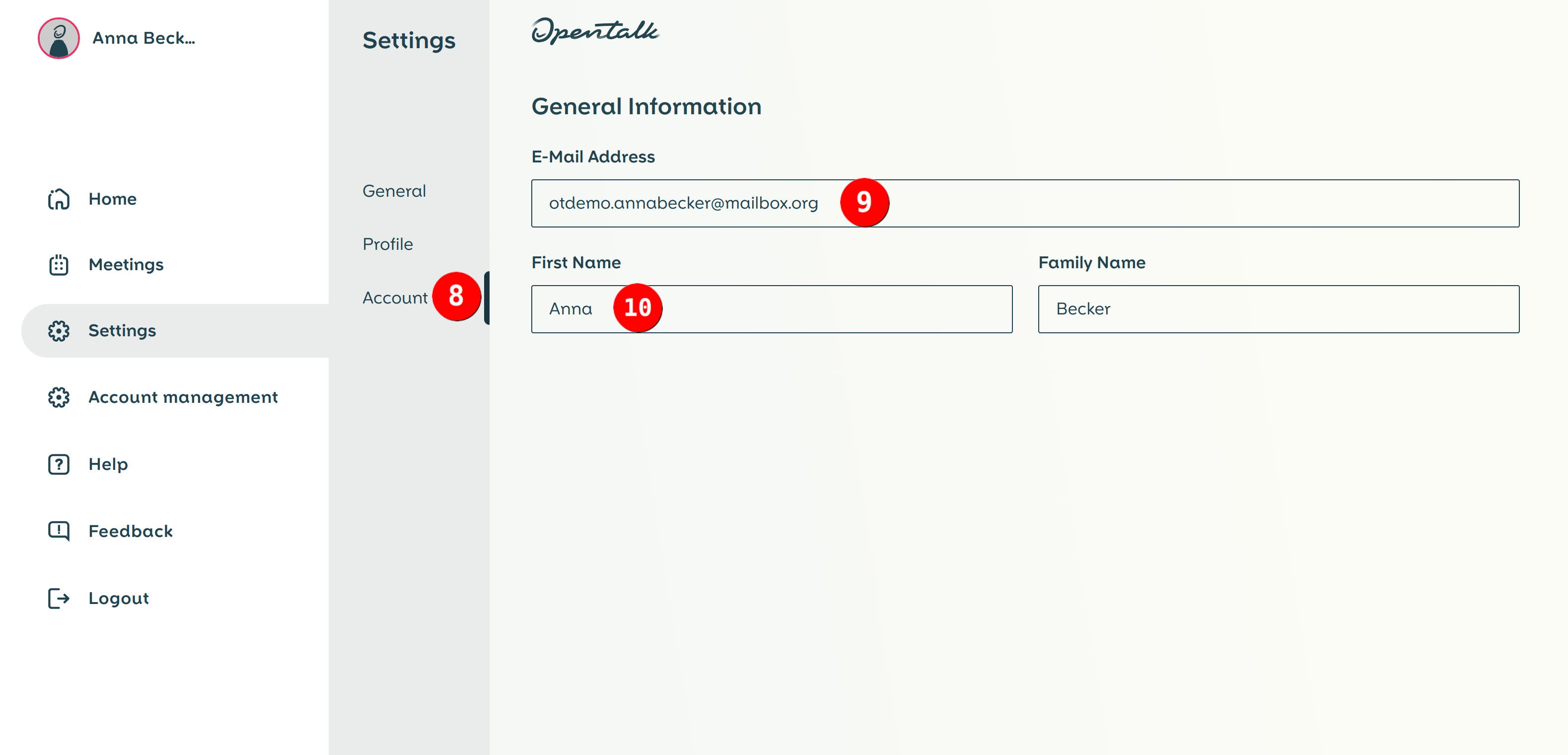Open the Profile settings tab
Screen dimensions: 1568x755
(x=387, y=243)
